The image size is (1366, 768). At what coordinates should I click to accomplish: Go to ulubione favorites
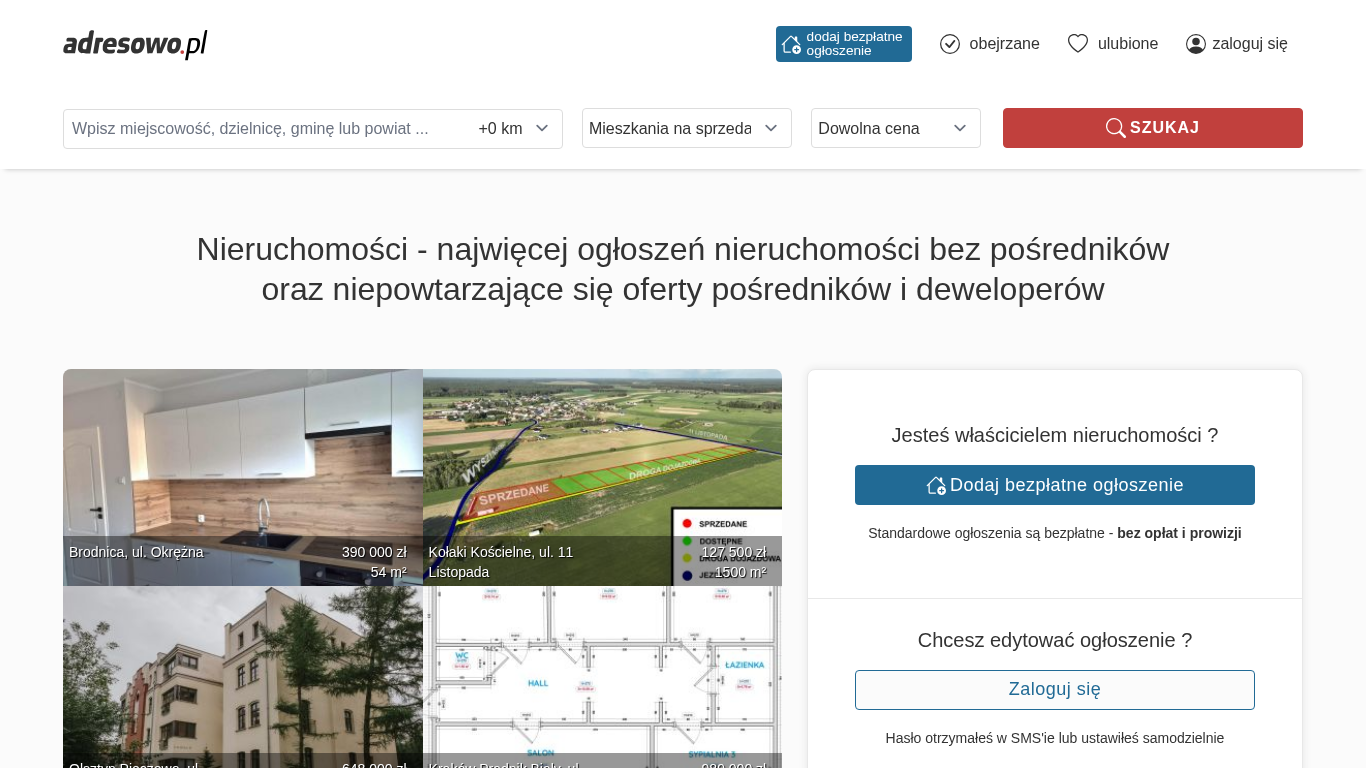(x=1127, y=44)
